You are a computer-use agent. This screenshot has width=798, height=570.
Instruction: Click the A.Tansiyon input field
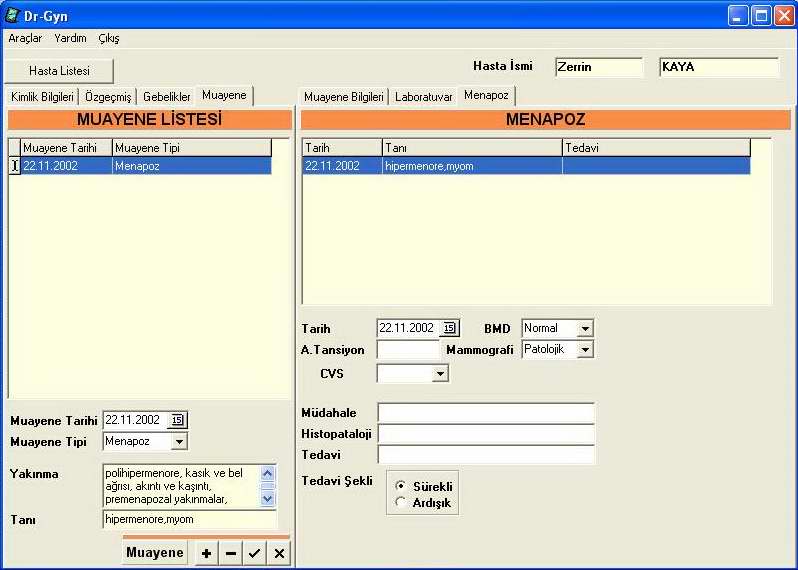coord(408,350)
